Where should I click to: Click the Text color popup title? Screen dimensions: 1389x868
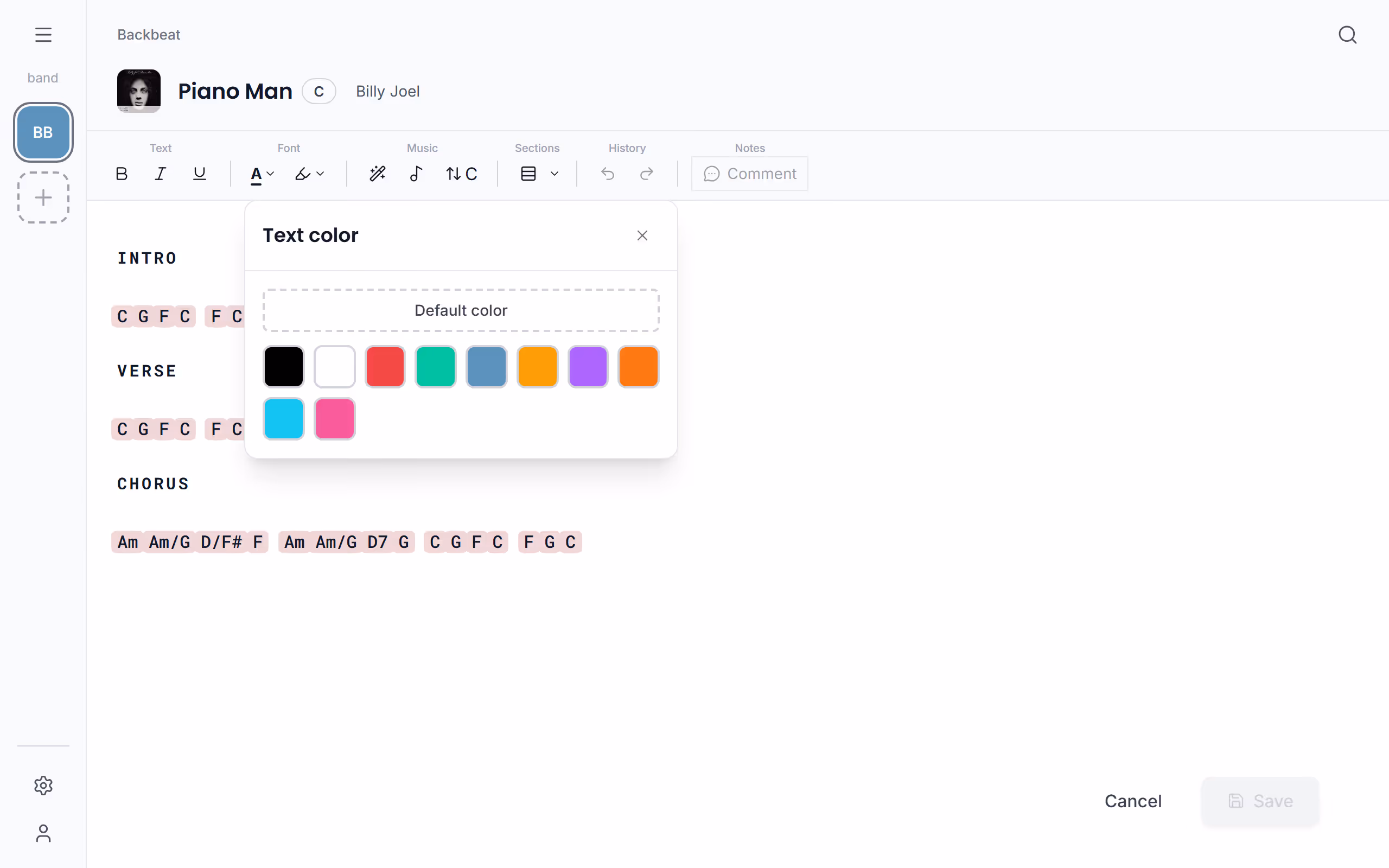click(310, 235)
